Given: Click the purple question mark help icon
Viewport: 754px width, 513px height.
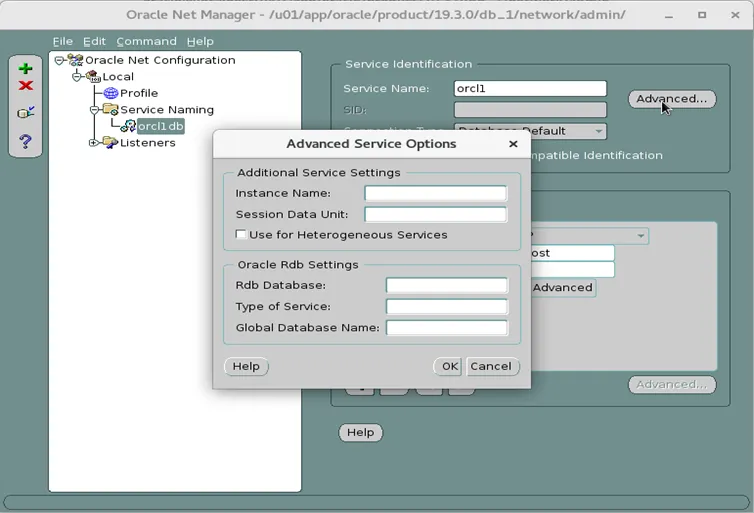Looking at the screenshot, I should click(x=25, y=141).
